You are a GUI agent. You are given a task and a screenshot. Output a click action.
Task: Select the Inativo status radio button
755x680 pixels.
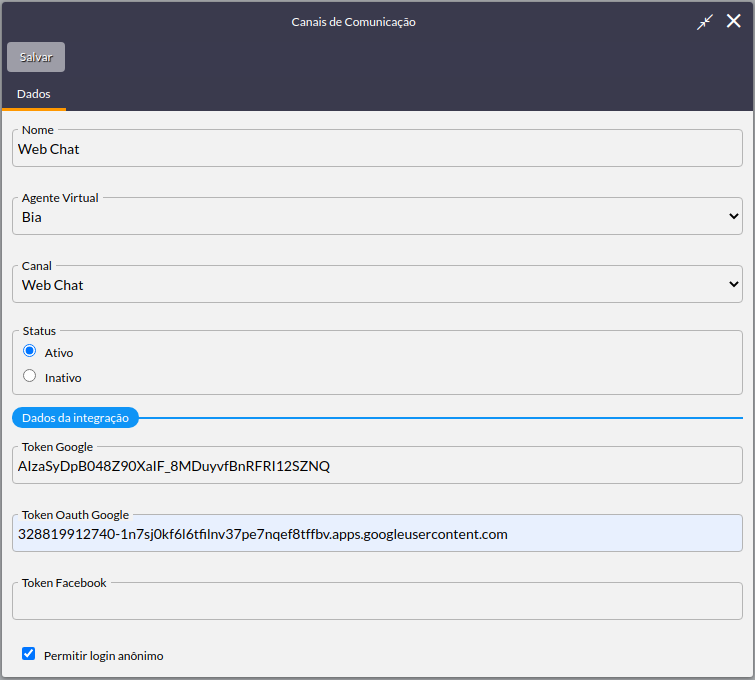tap(29, 376)
